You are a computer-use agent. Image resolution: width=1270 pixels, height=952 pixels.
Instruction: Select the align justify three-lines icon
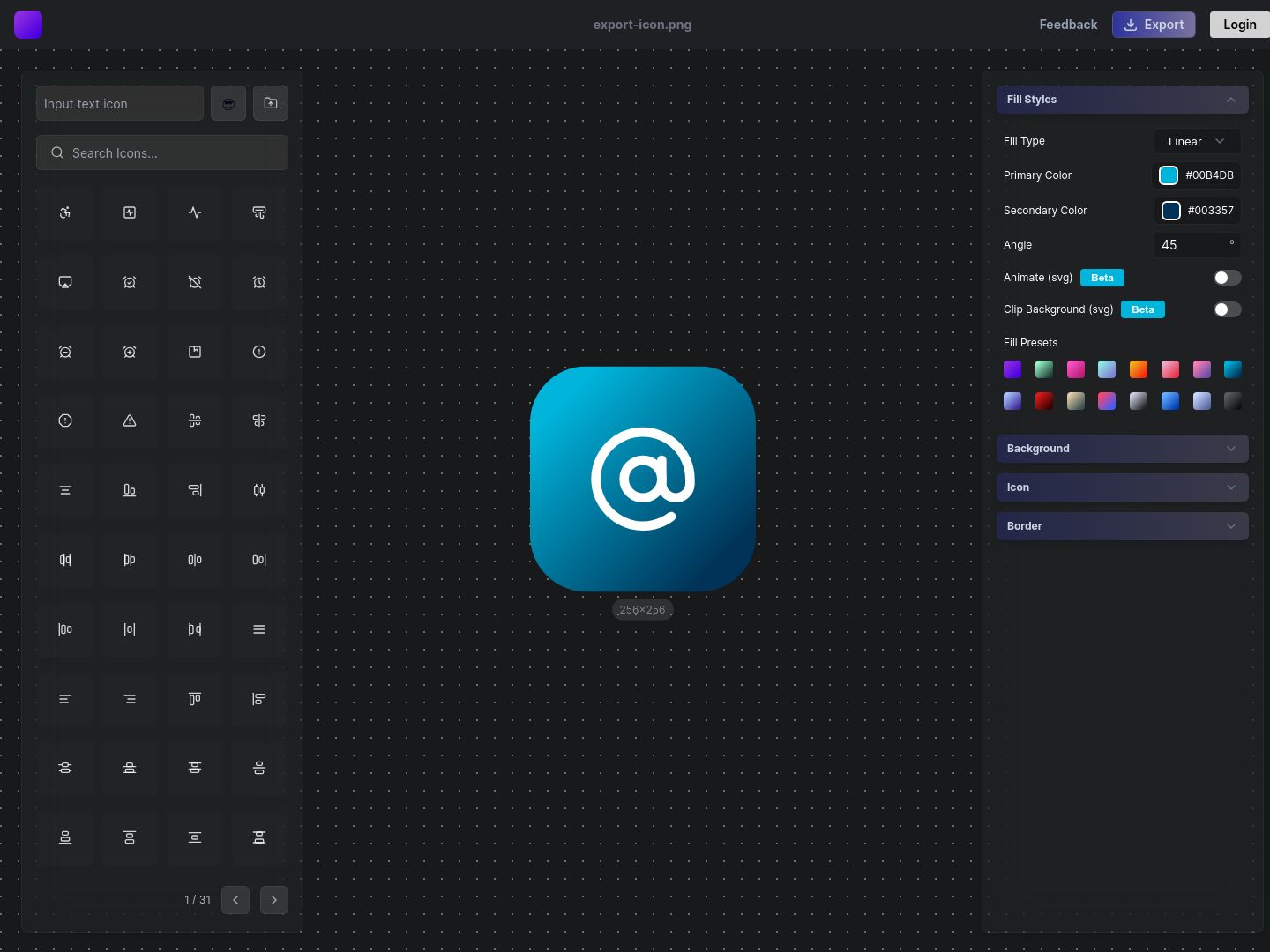[x=259, y=629]
